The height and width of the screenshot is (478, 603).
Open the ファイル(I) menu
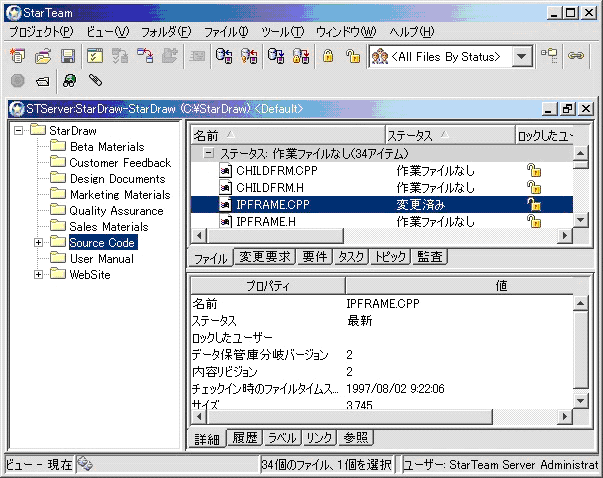tap(226, 32)
